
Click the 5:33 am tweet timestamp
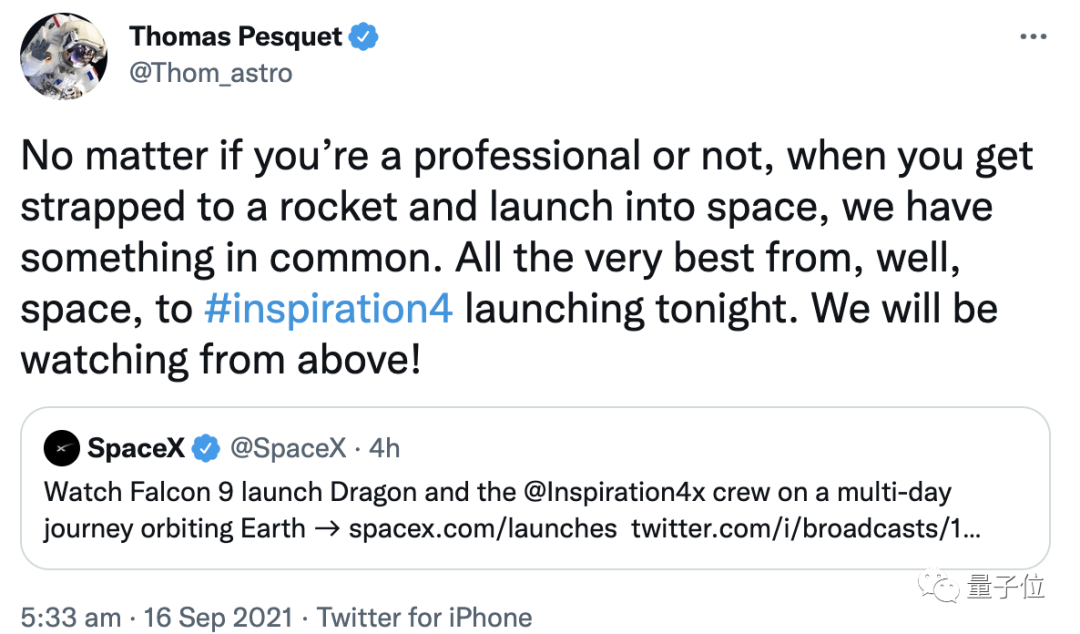point(70,617)
